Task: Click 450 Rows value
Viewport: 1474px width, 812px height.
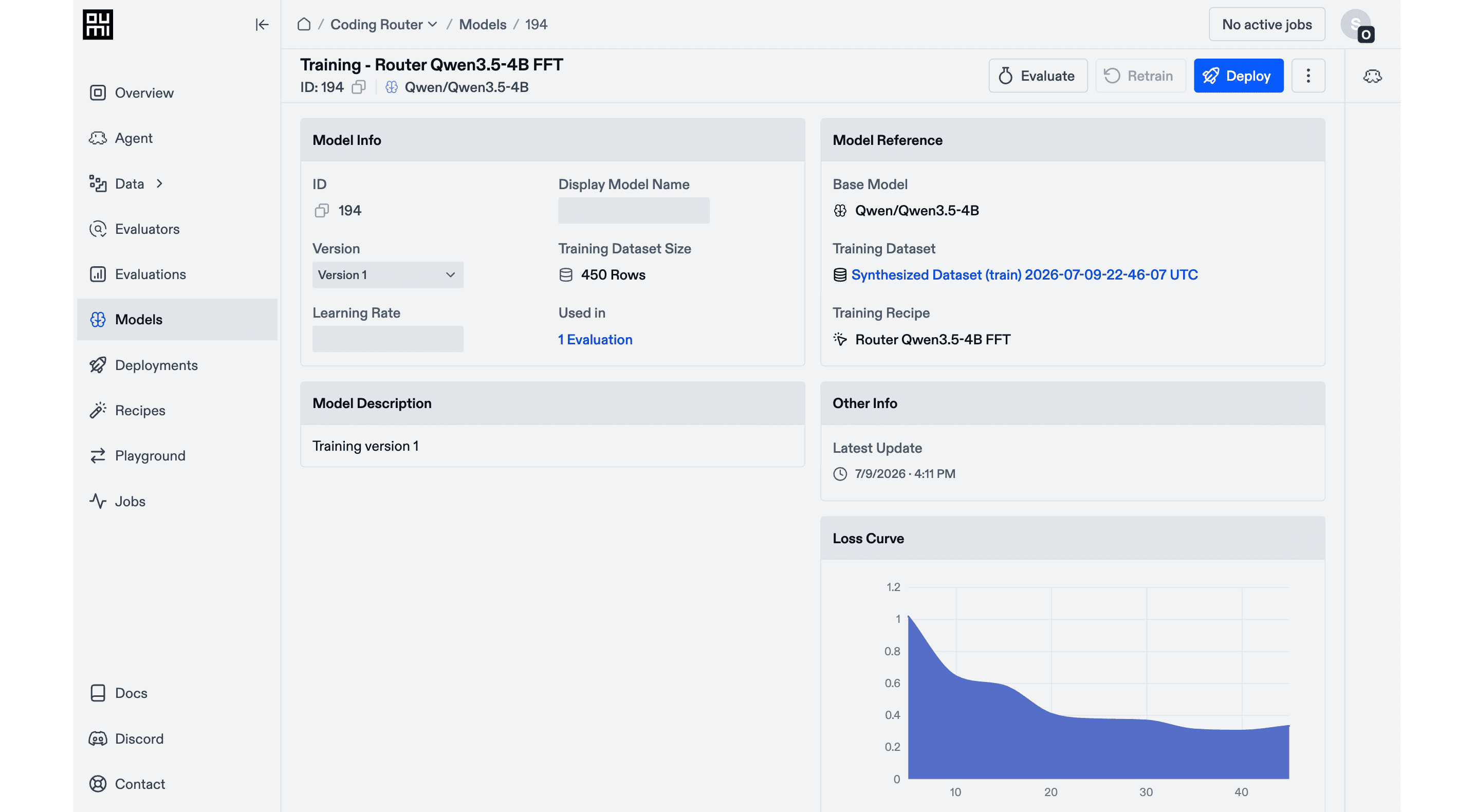Action: pyautogui.click(x=613, y=274)
